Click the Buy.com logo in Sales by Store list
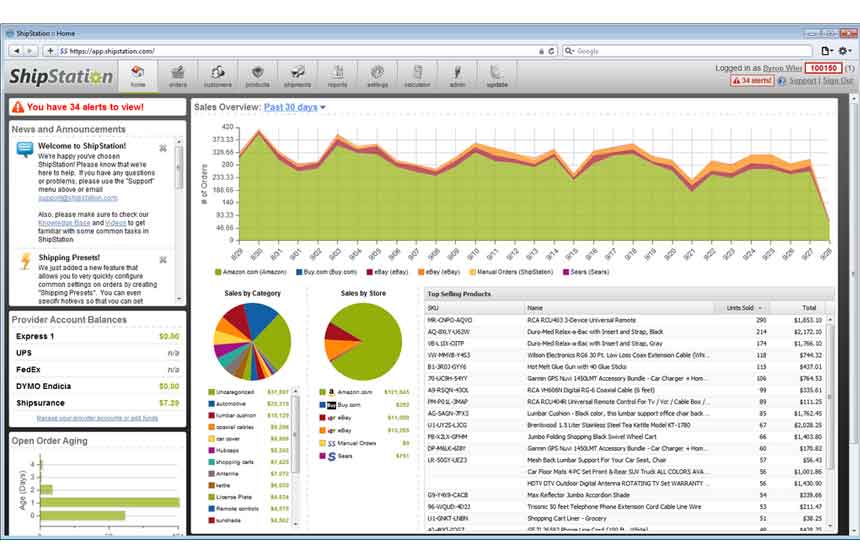The image size is (860, 560). [x=331, y=405]
